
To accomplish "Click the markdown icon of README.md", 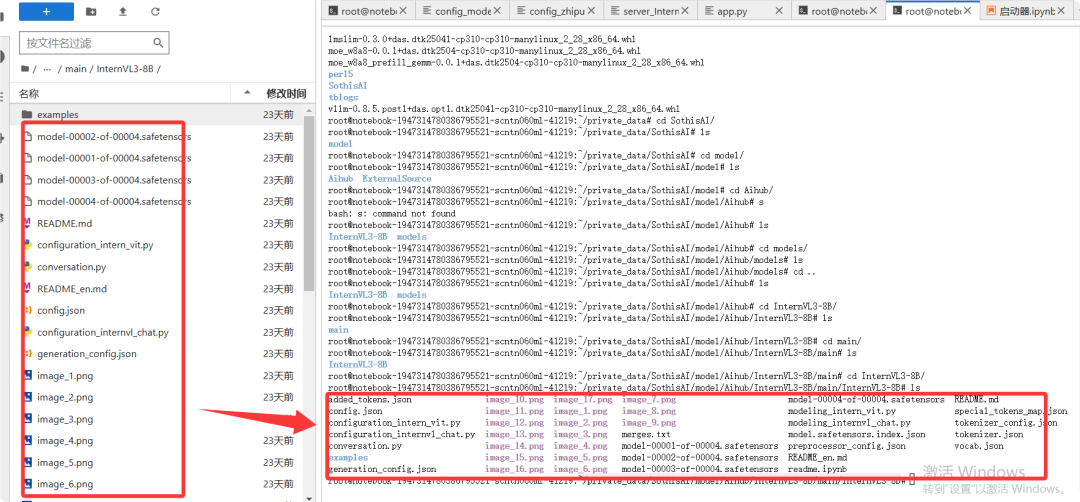I will pyautogui.click(x=28, y=223).
